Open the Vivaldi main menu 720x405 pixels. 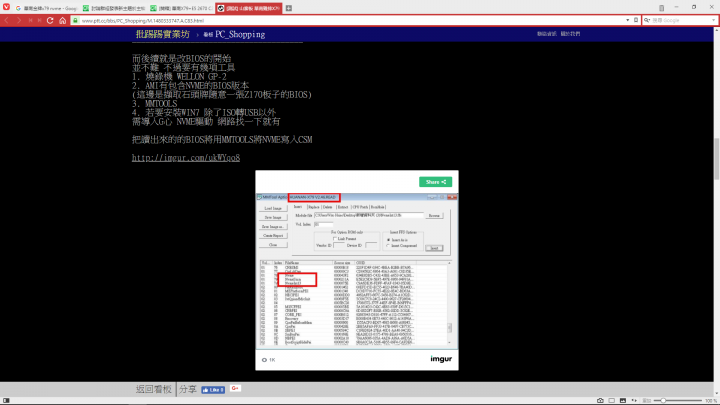point(6,7)
